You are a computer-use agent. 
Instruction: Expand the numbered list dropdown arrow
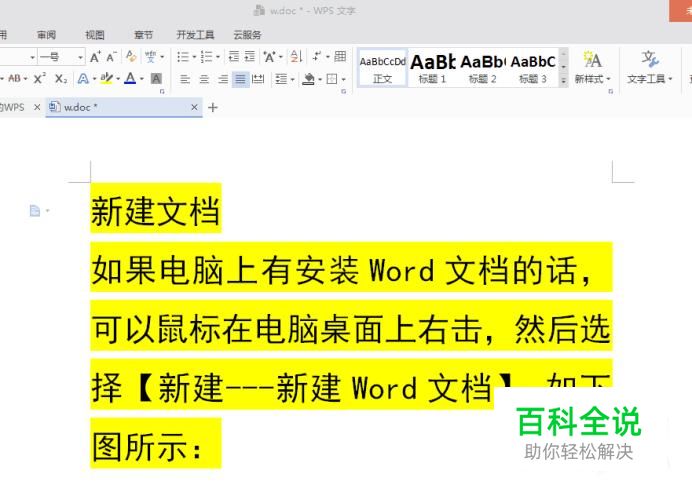pyautogui.click(x=218, y=57)
